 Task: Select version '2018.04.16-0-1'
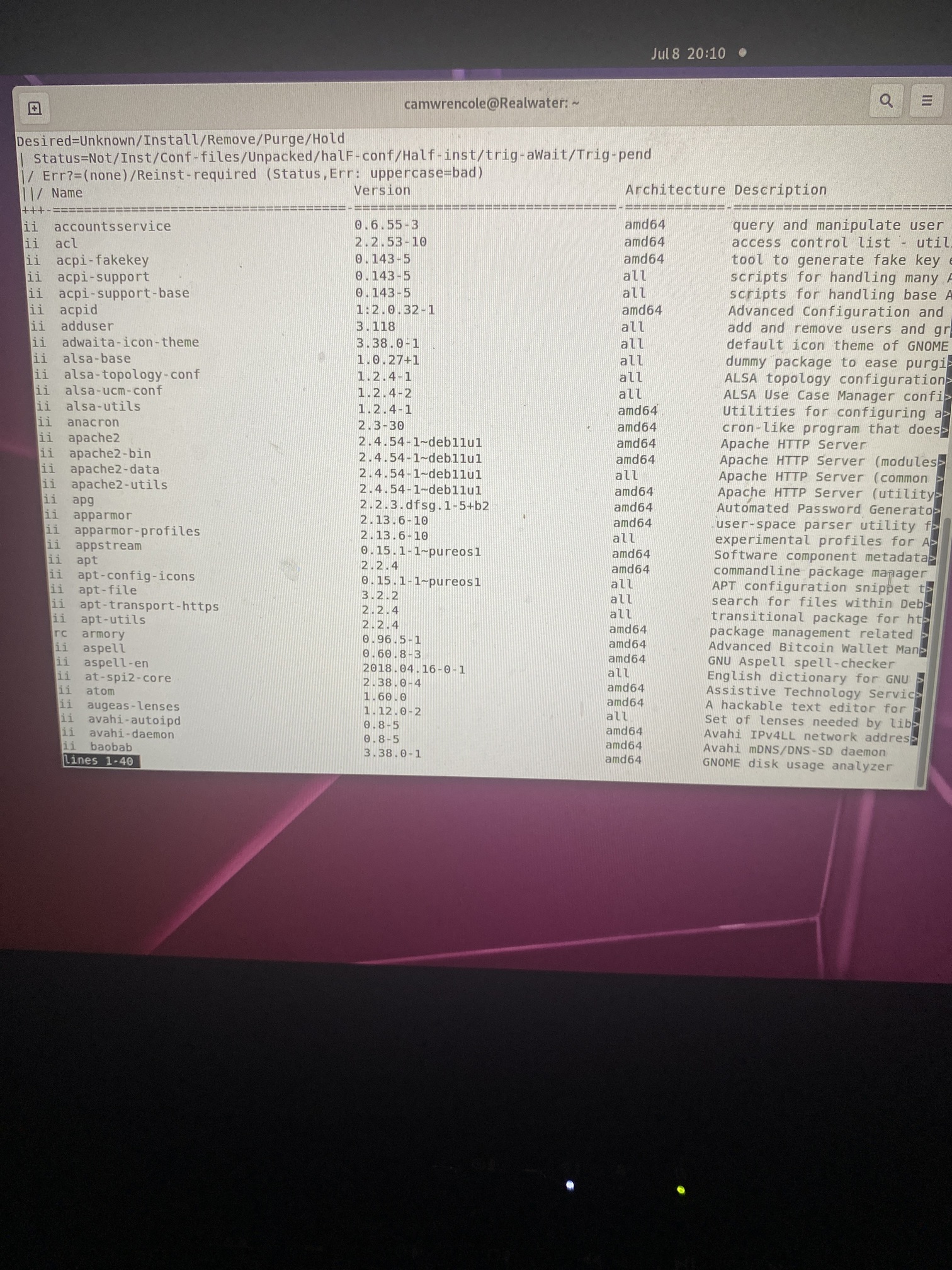pos(414,669)
